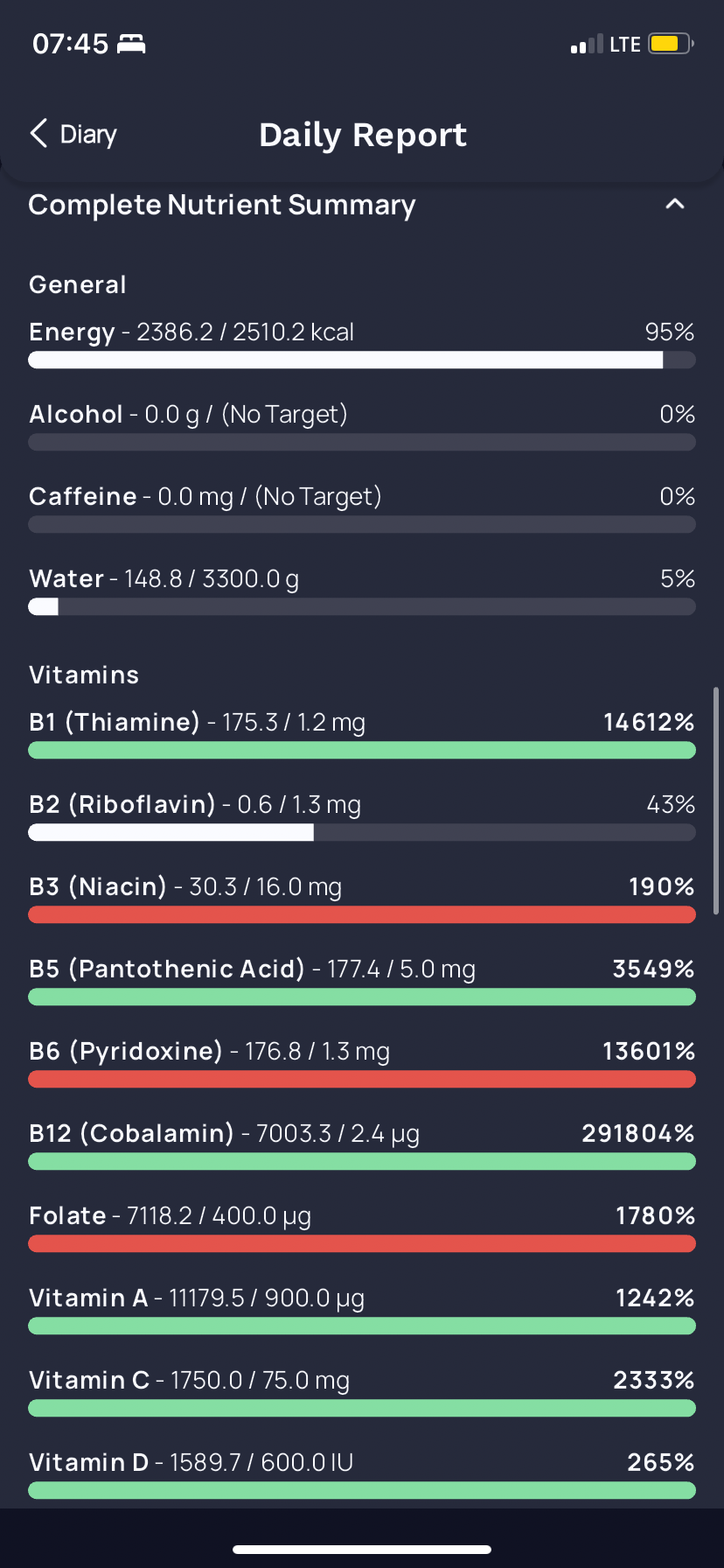Tap the cellular signal bars icon

(x=587, y=45)
